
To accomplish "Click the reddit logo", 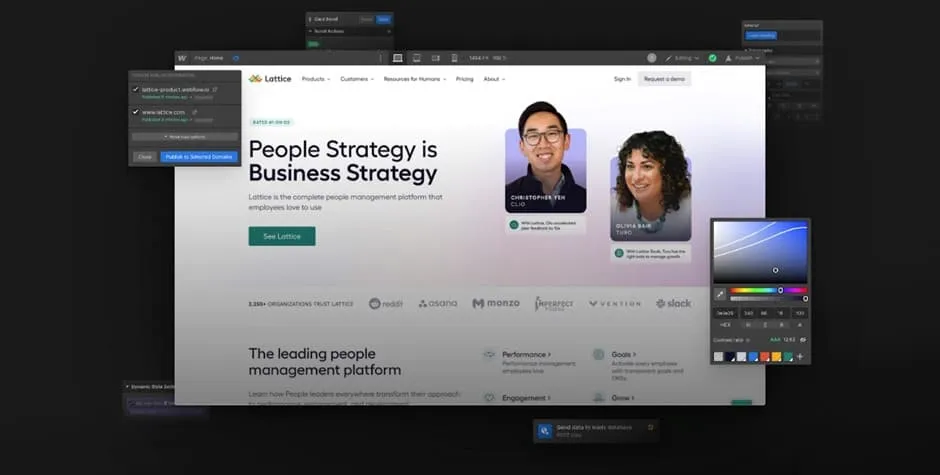I will [385, 303].
